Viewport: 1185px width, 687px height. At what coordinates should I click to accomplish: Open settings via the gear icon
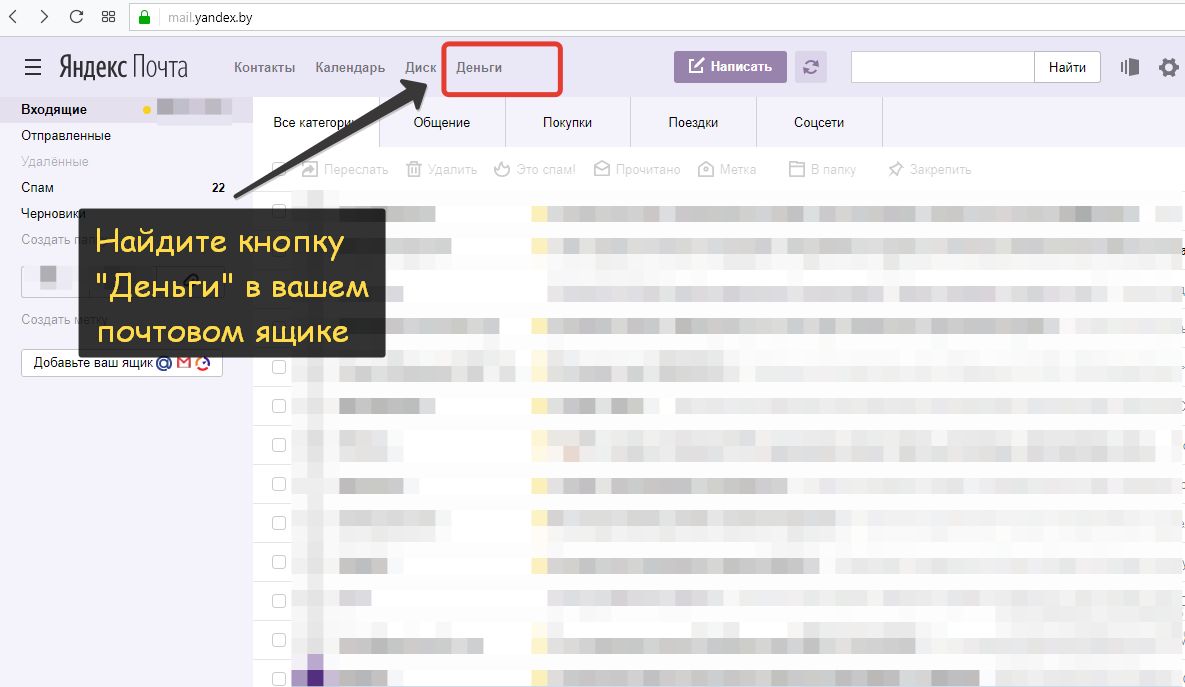pyautogui.click(x=1168, y=67)
